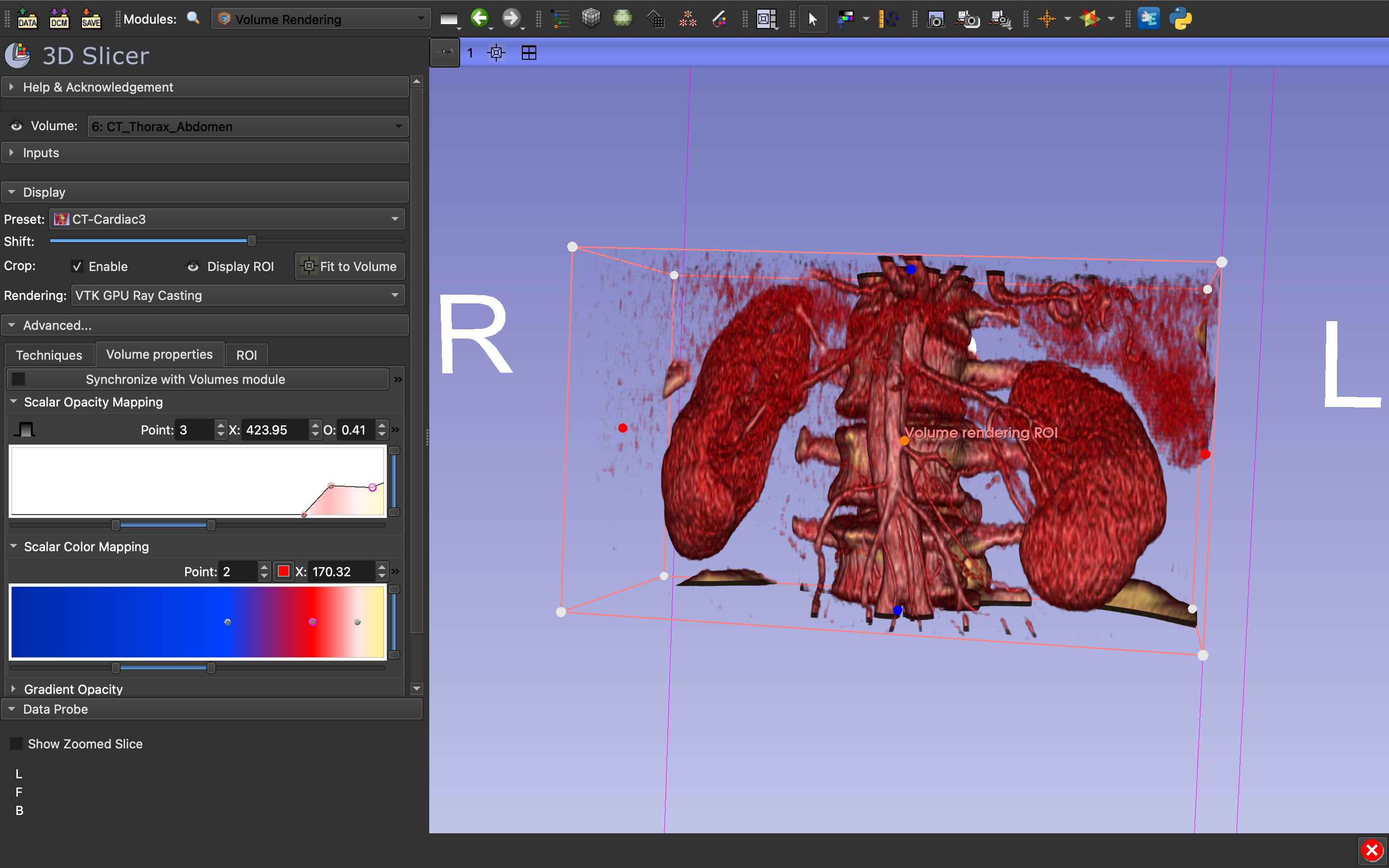Uncheck the Crop Enable checkbox
The height and width of the screenshot is (868, 1389).
point(77,266)
